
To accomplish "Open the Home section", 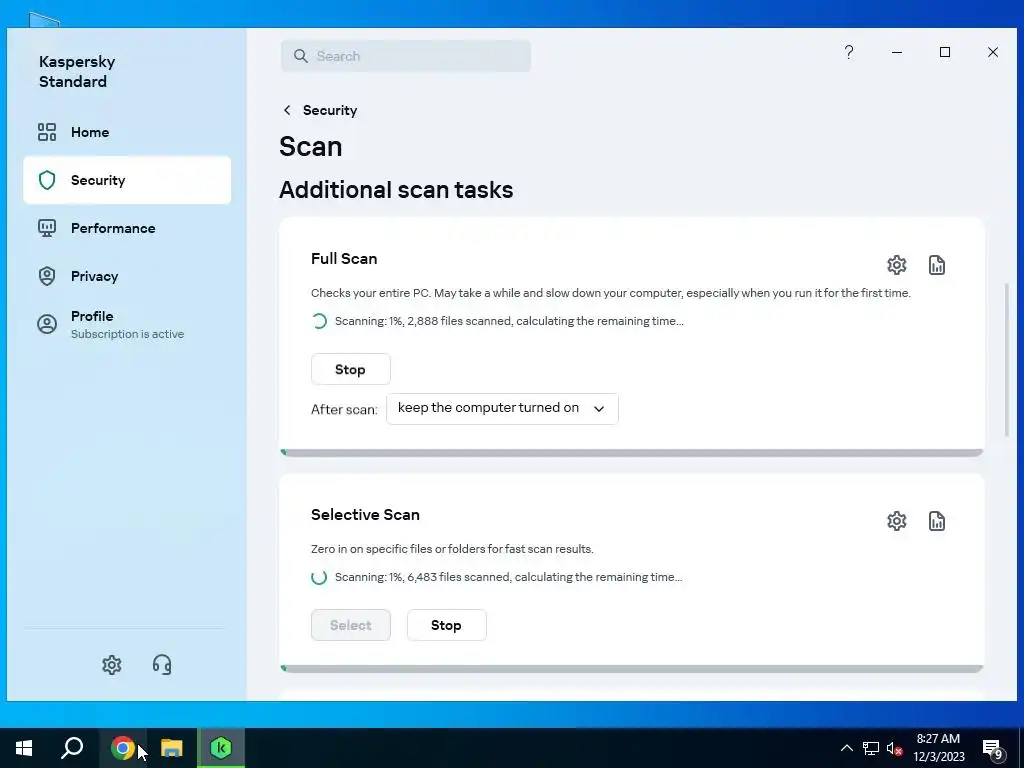I will (127, 132).
